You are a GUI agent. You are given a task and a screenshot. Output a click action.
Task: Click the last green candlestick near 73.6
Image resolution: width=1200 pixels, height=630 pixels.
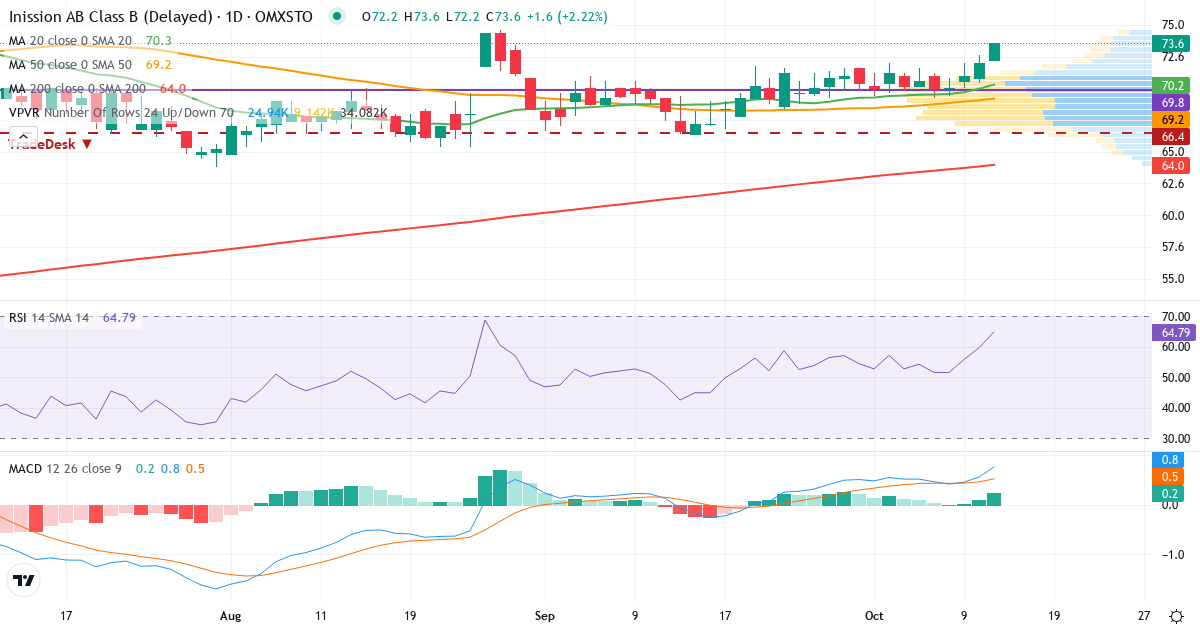(x=994, y=52)
